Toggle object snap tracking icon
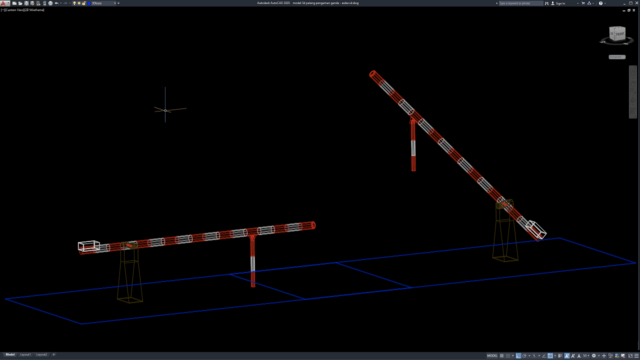Image resolution: width=640 pixels, height=360 pixels. click(544, 356)
